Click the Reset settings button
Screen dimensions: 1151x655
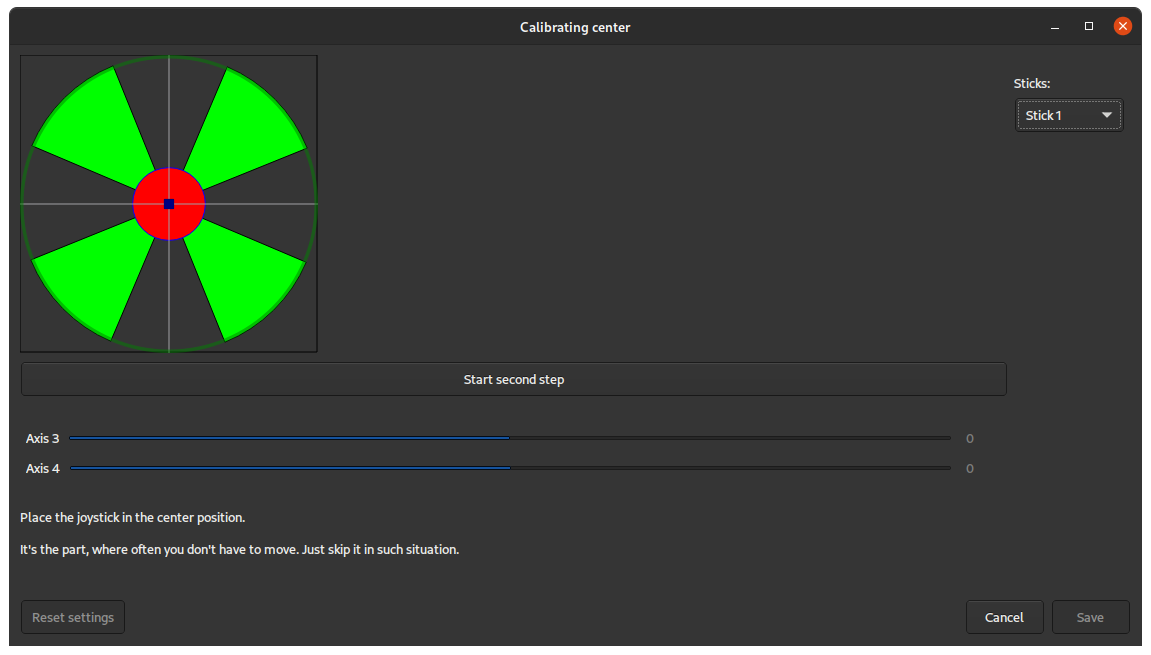72,617
